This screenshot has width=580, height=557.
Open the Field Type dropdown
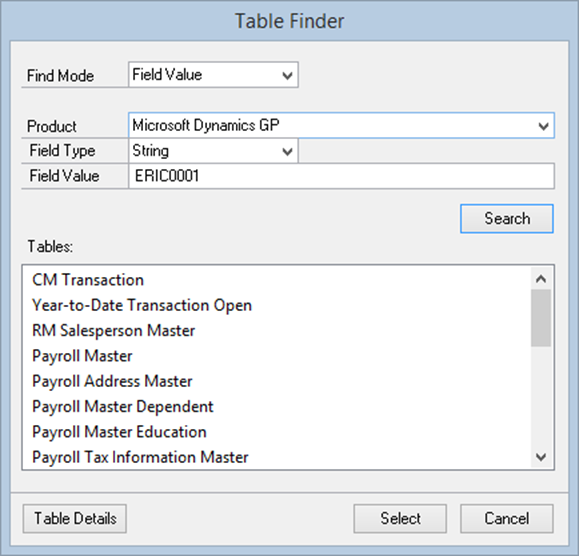pyautogui.click(x=213, y=151)
